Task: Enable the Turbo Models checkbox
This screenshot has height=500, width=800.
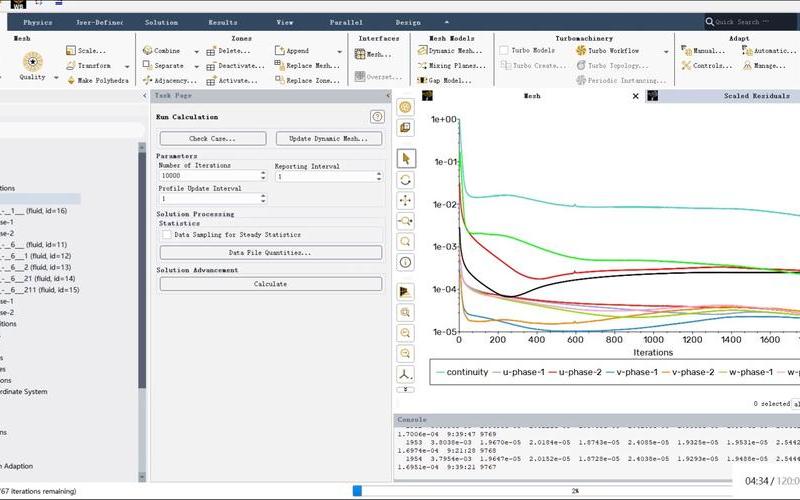Action: click(x=504, y=51)
